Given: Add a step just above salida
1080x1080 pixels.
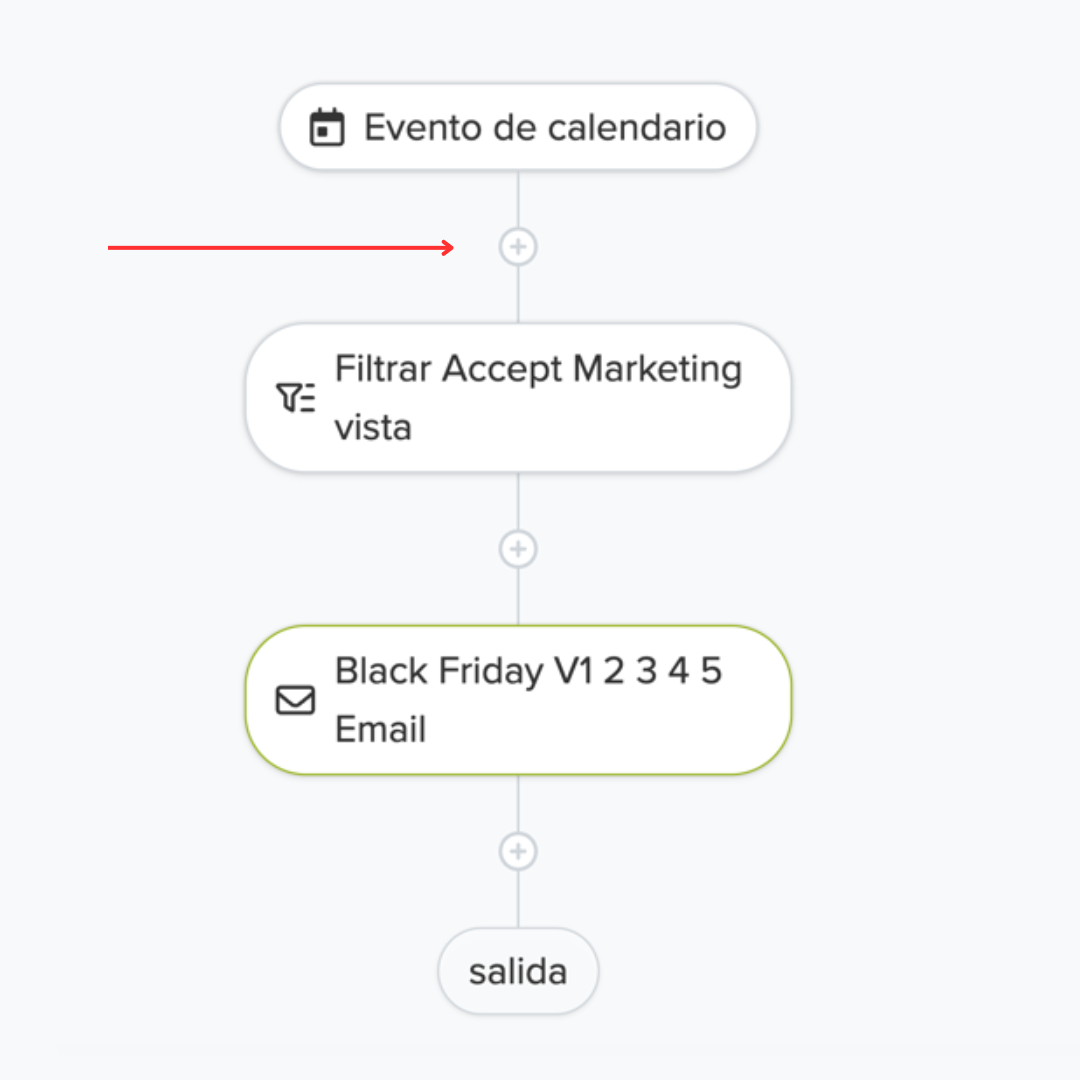Looking at the screenshot, I should (x=518, y=851).
